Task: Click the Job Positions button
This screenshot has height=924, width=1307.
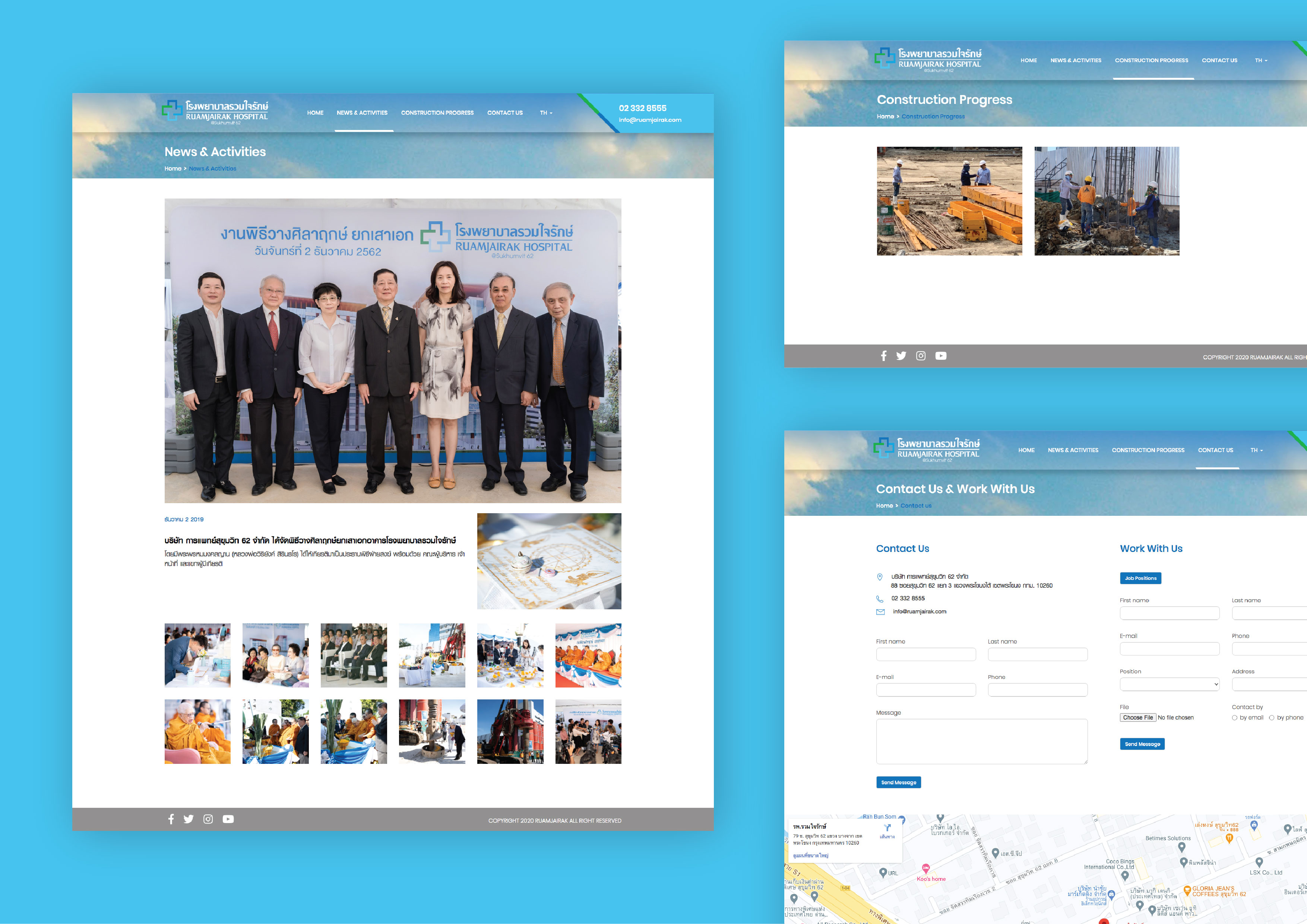Action: coord(1140,578)
